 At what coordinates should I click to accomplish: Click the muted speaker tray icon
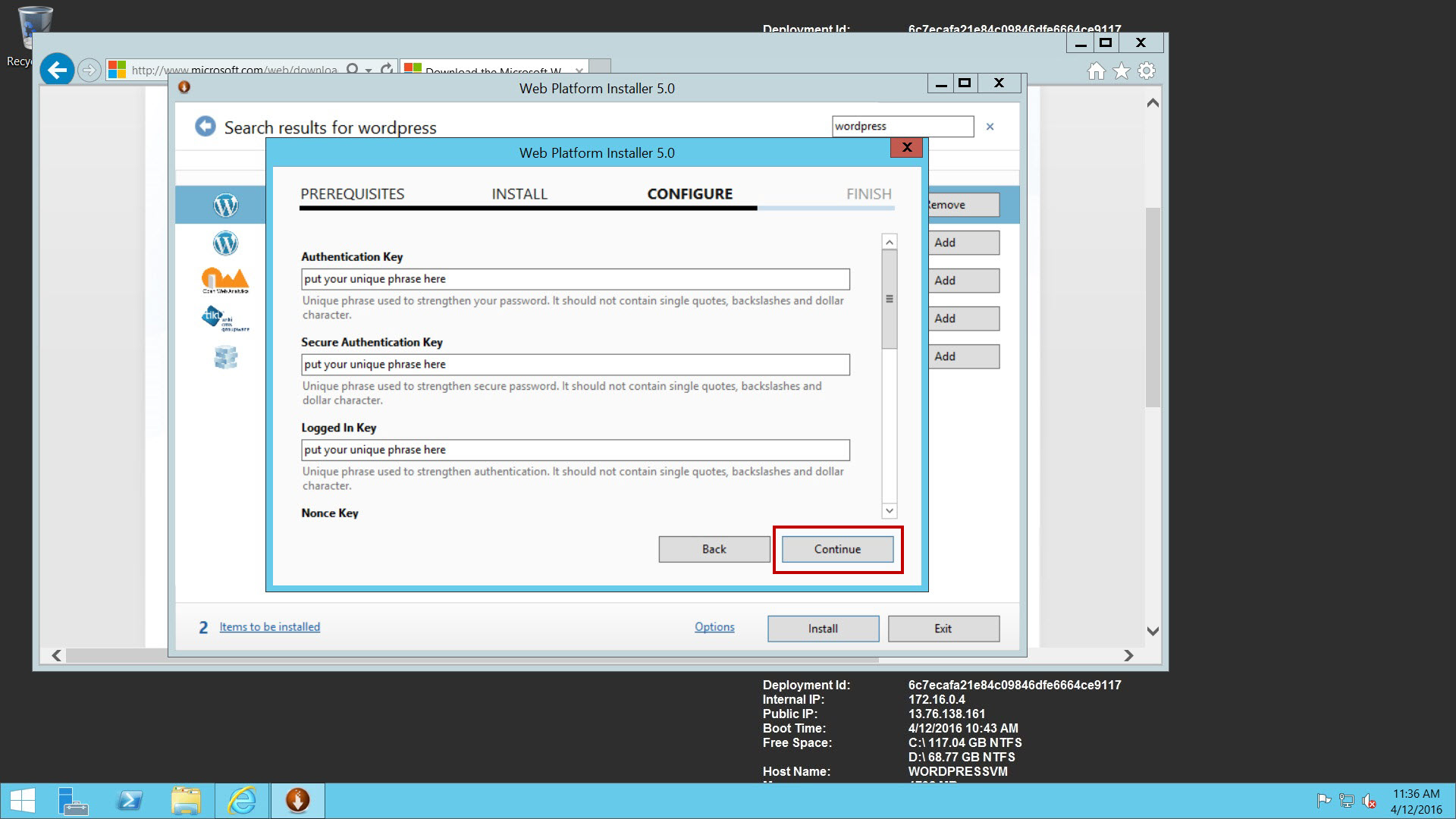tap(1370, 801)
